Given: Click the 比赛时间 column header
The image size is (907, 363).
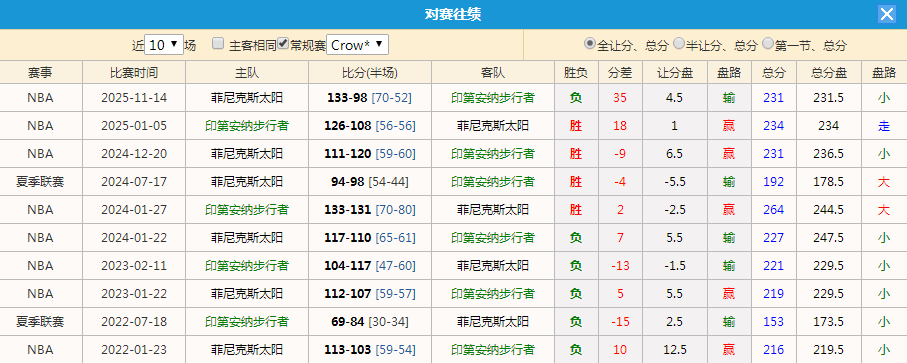Looking at the screenshot, I should [x=134, y=73].
